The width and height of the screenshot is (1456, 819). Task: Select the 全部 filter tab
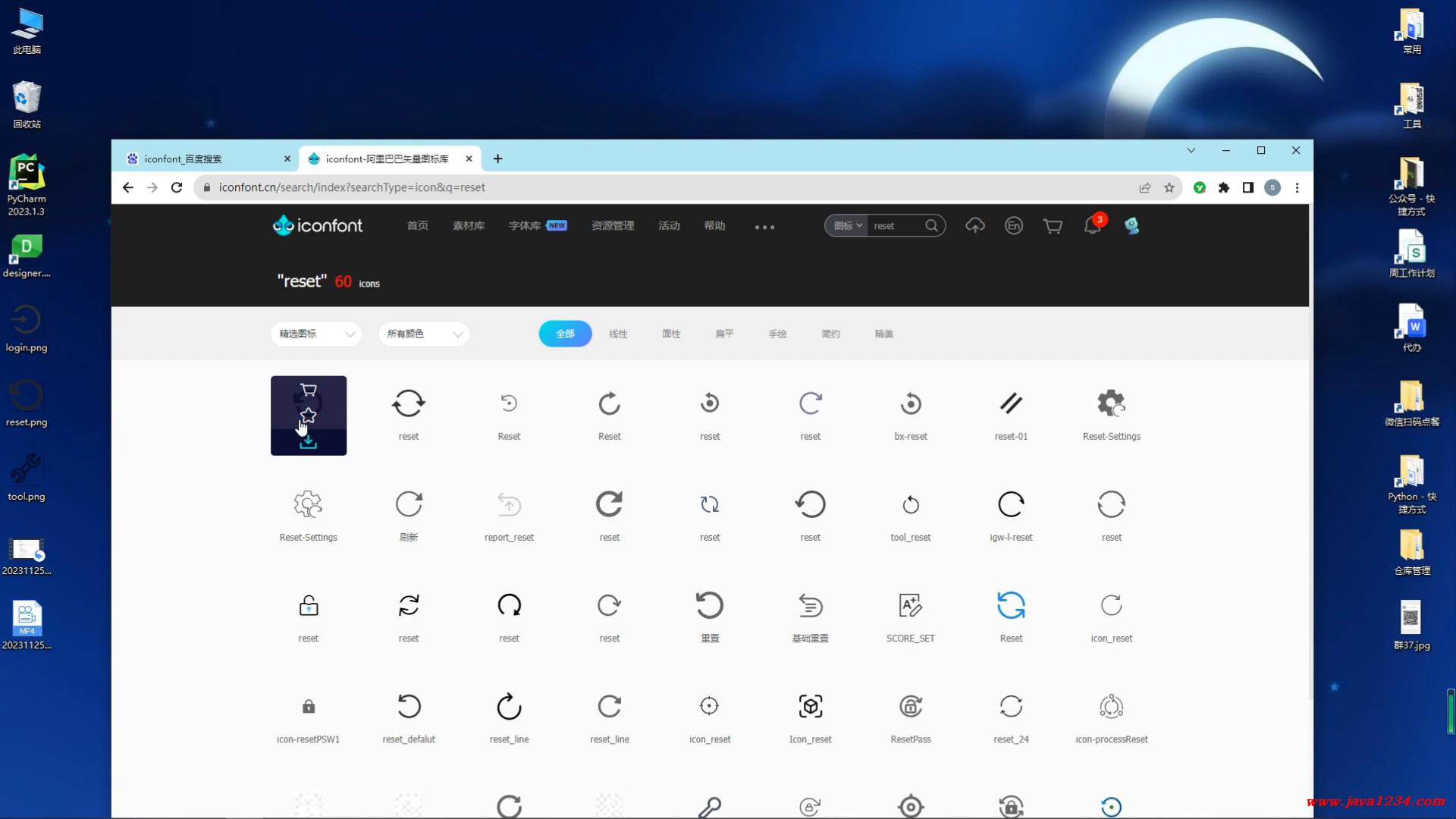point(565,334)
